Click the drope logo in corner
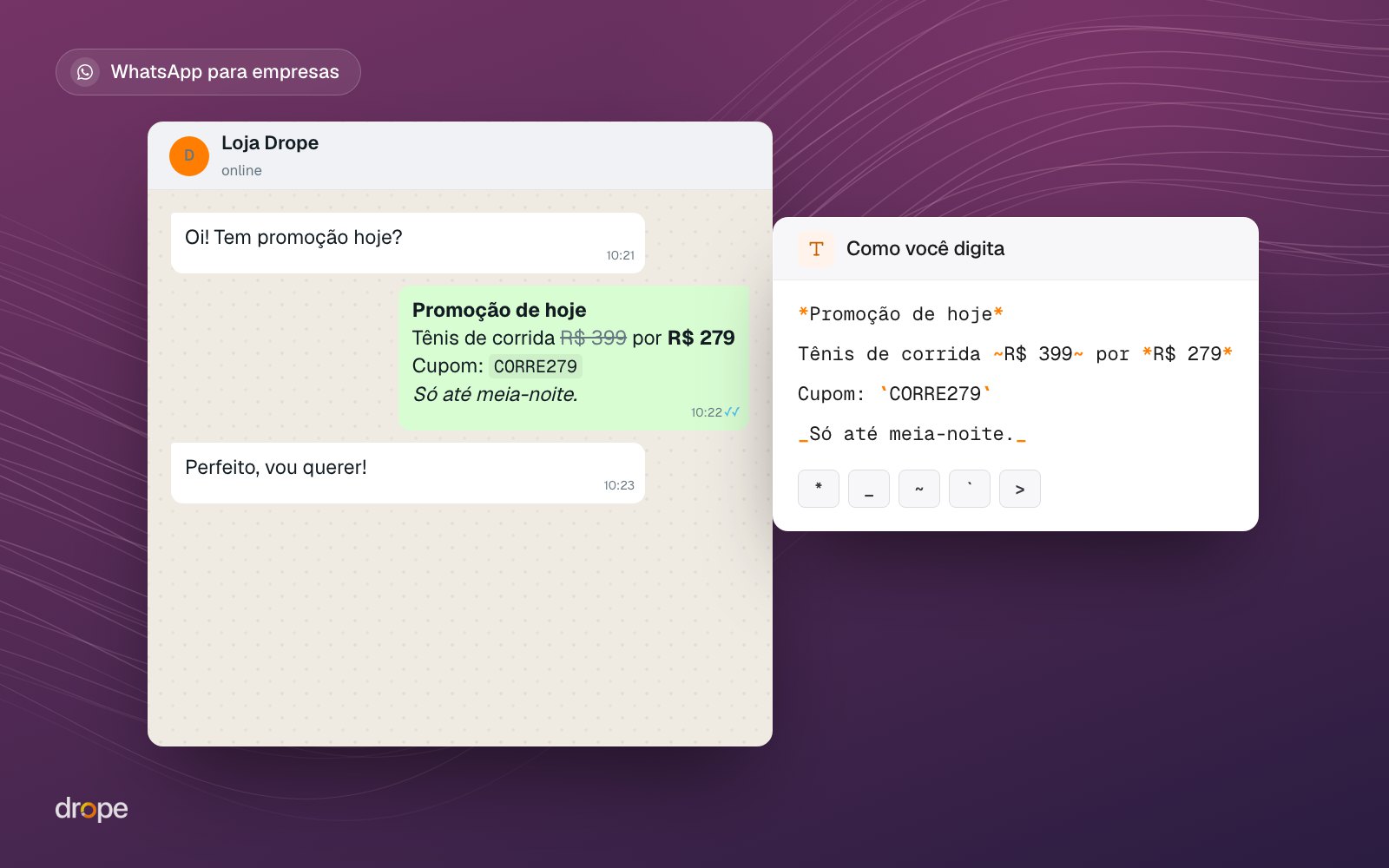1389x868 pixels. pos(92,809)
